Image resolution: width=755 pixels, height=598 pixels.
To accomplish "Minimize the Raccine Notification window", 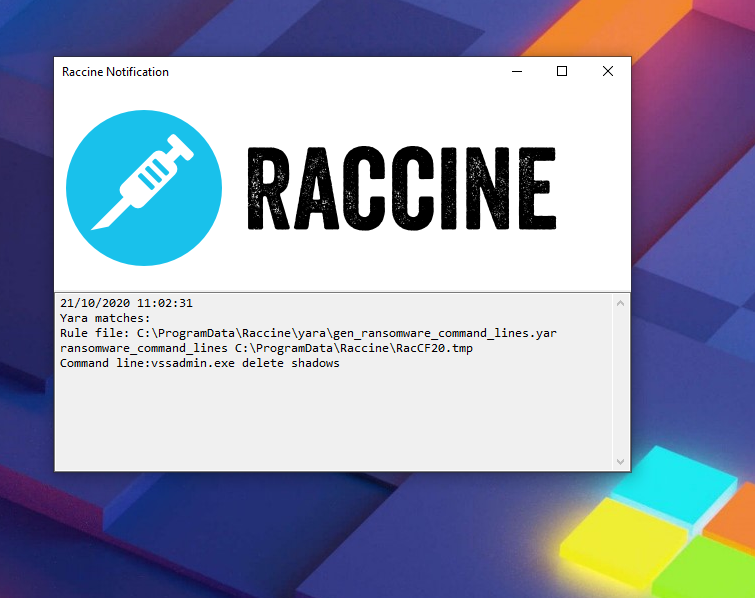I will pyautogui.click(x=517, y=71).
